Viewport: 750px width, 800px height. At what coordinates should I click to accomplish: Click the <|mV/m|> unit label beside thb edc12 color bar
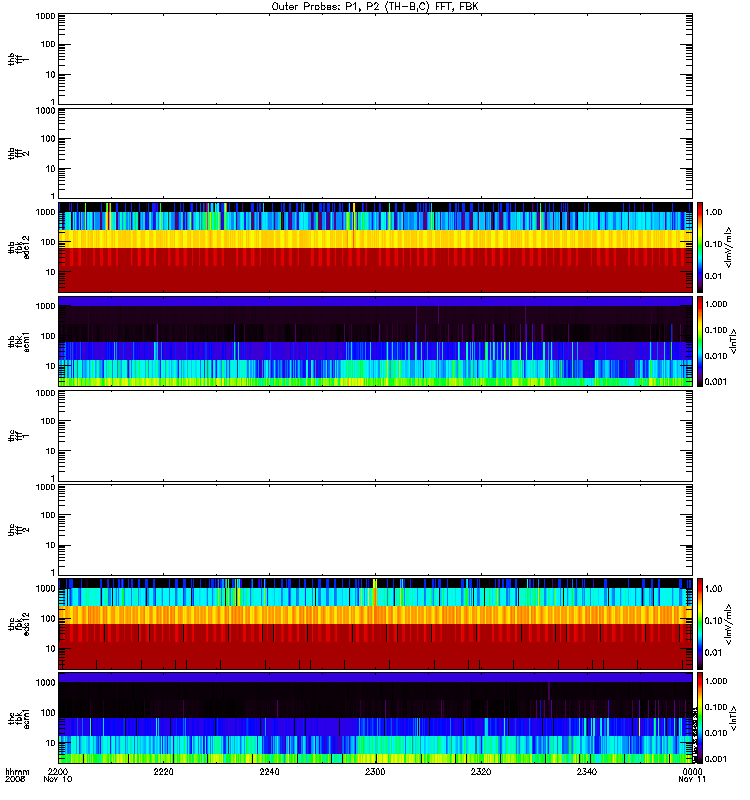coord(729,247)
